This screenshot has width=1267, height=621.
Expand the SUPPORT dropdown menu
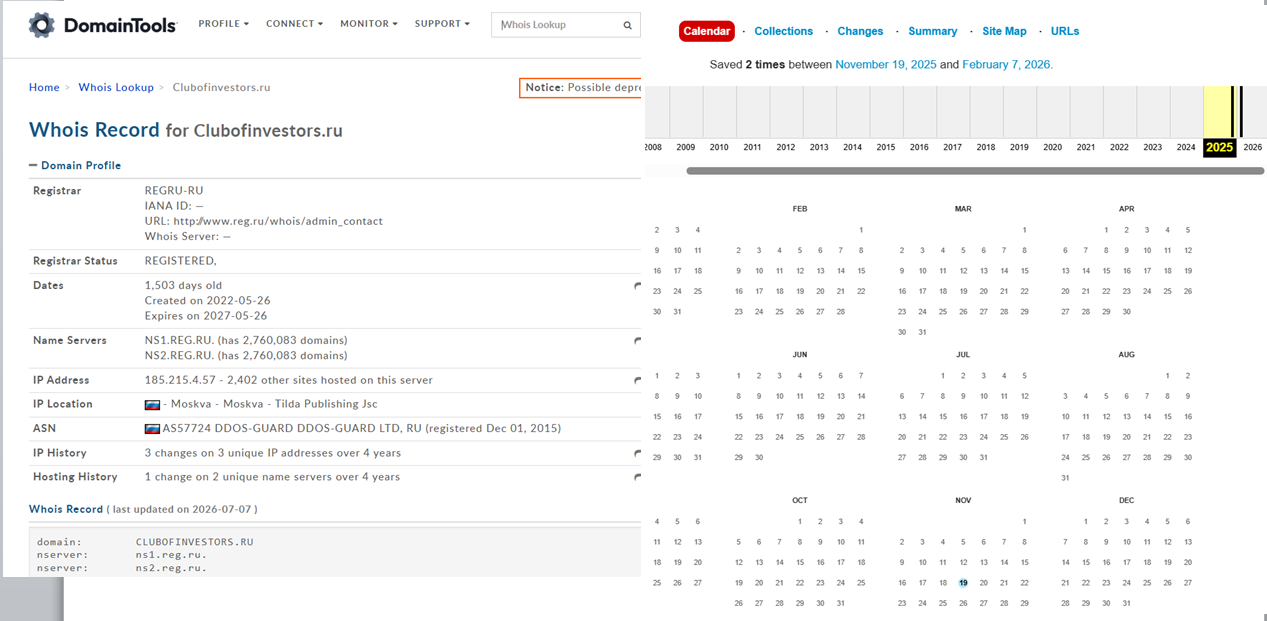442,24
